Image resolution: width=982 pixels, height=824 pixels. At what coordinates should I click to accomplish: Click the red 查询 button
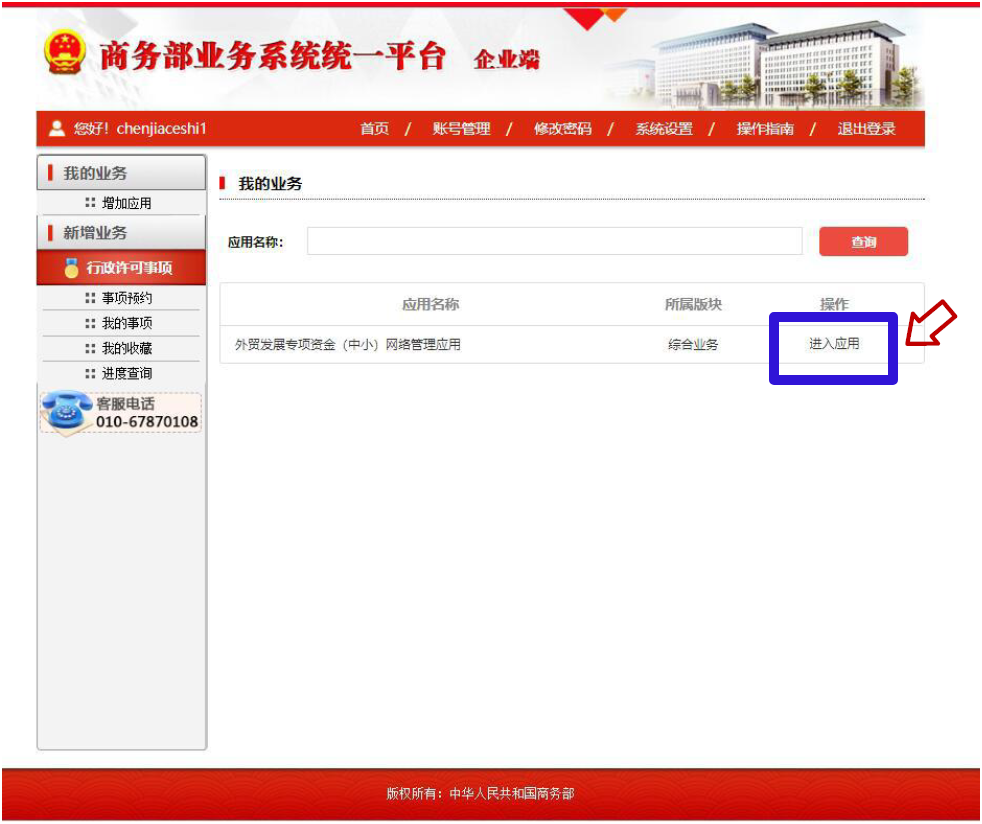[x=863, y=242]
